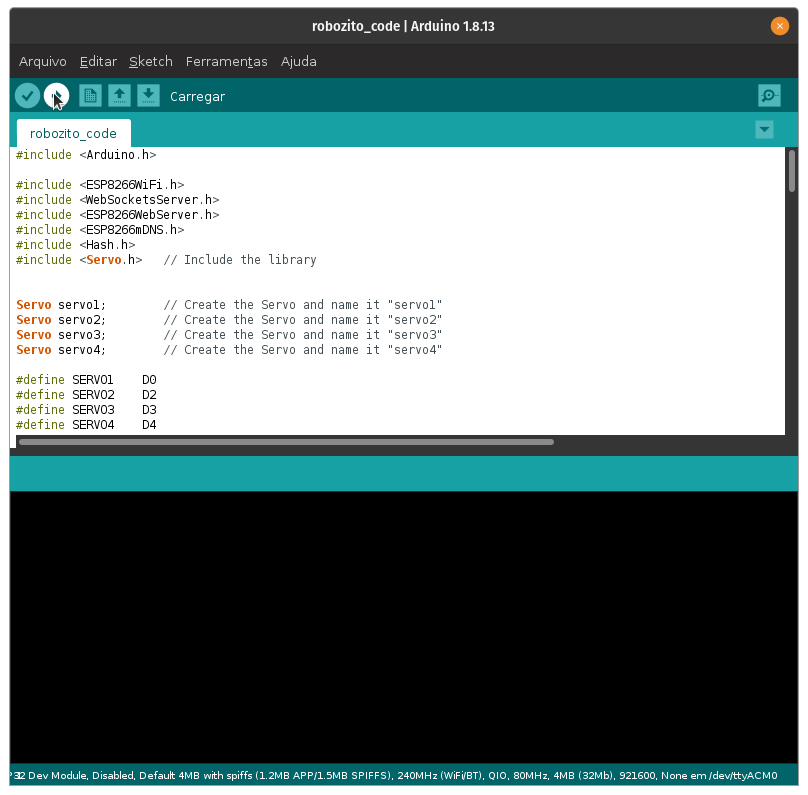Click the Verify checkmark button
Image resolution: width=808 pixels, height=795 pixels.
click(x=27, y=96)
